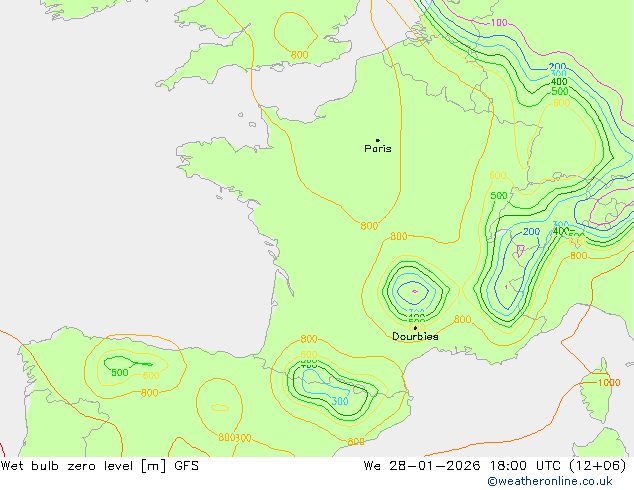Click the 800 label on the bottom edge
This screenshot has height=490, width=634.
click(356, 441)
